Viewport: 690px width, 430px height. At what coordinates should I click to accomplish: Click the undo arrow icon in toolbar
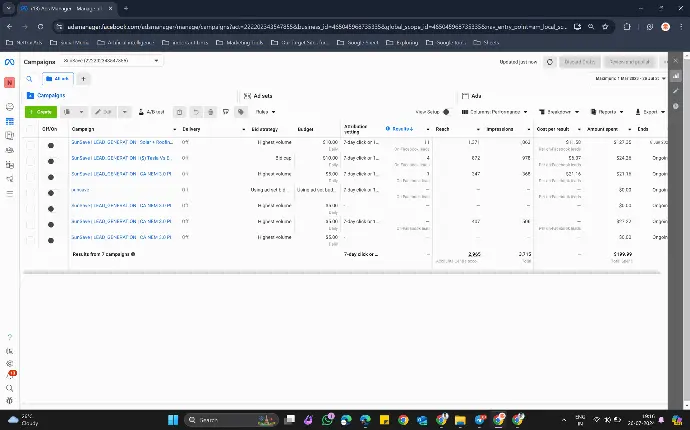click(x=196, y=112)
